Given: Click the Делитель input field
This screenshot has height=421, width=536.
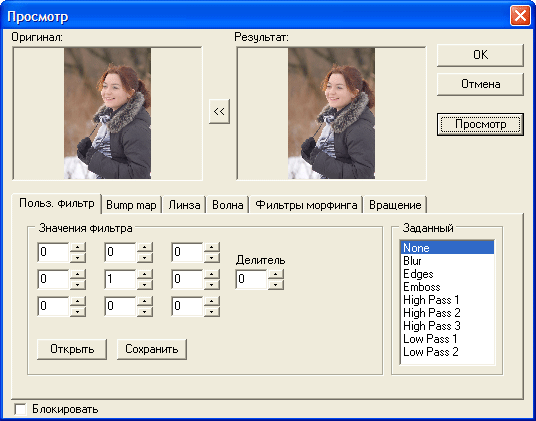Looking at the screenshot, I should tap(252, 279).
